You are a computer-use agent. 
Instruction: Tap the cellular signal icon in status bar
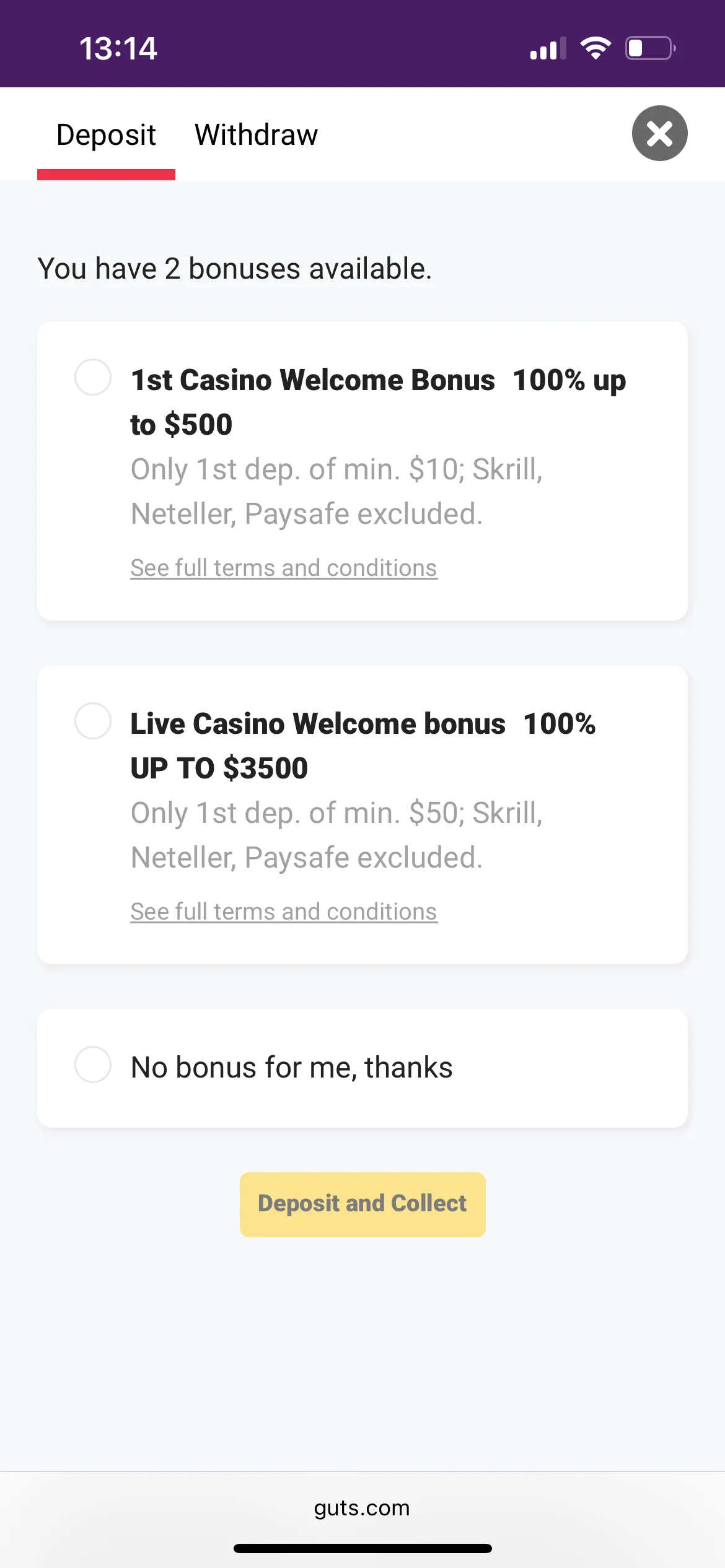pyautogui.click(x=548, y=48)
